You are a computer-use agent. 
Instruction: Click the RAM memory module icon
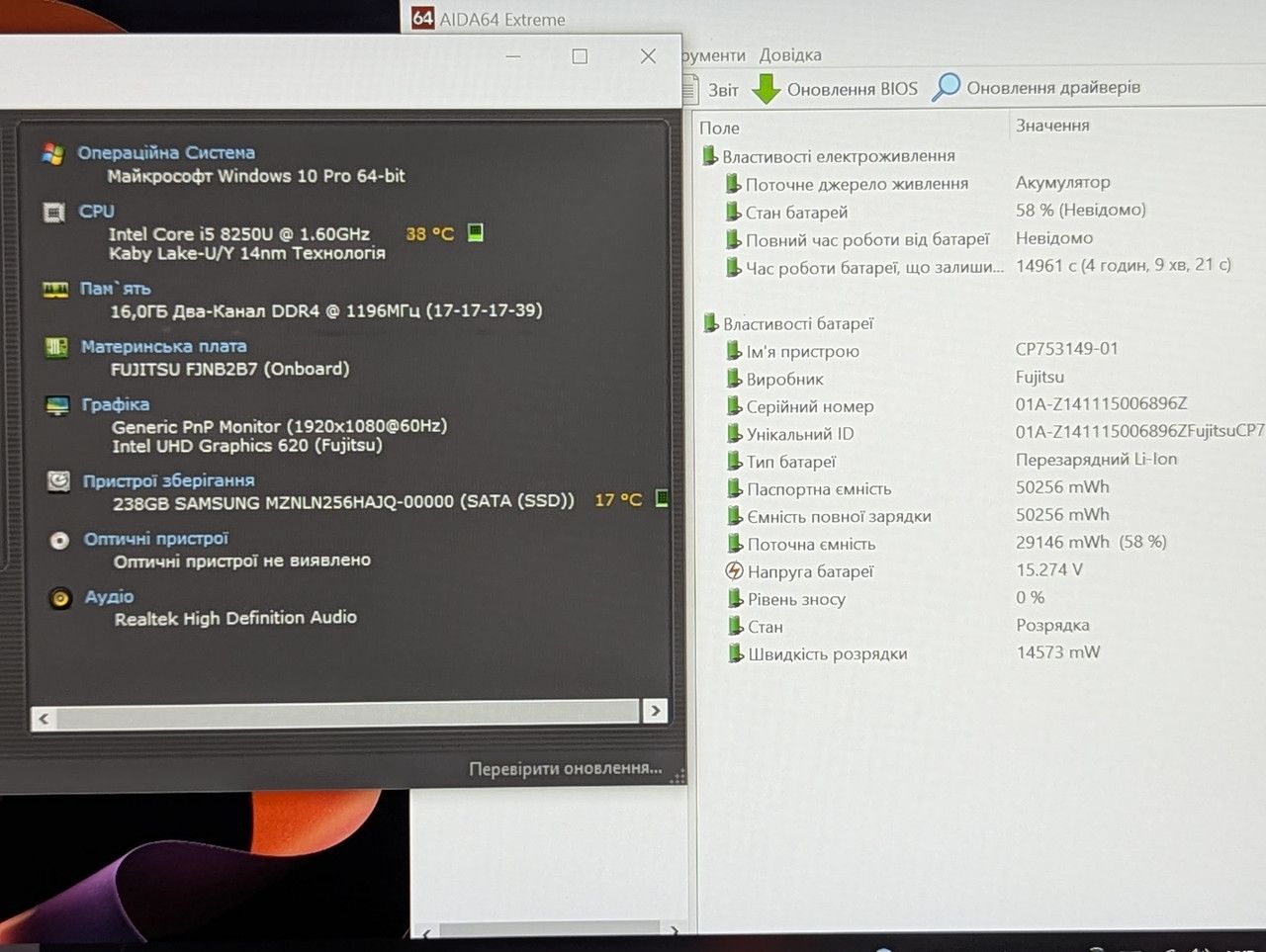(55, 290)
